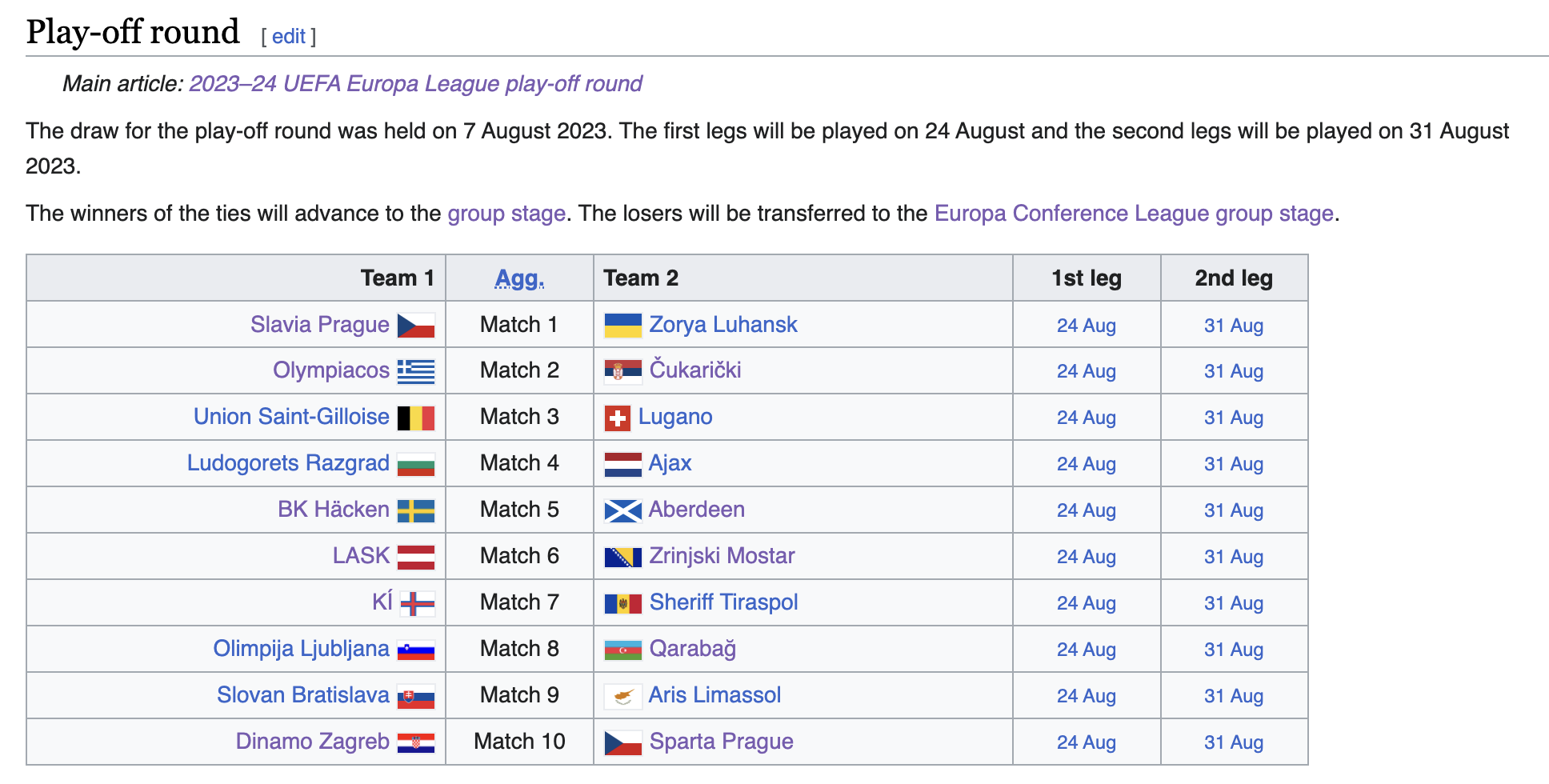This screenshot has height=784, width=1549.
Task: Click the Faroe Islands flag next to KÍ
Action: click(418, 603)
